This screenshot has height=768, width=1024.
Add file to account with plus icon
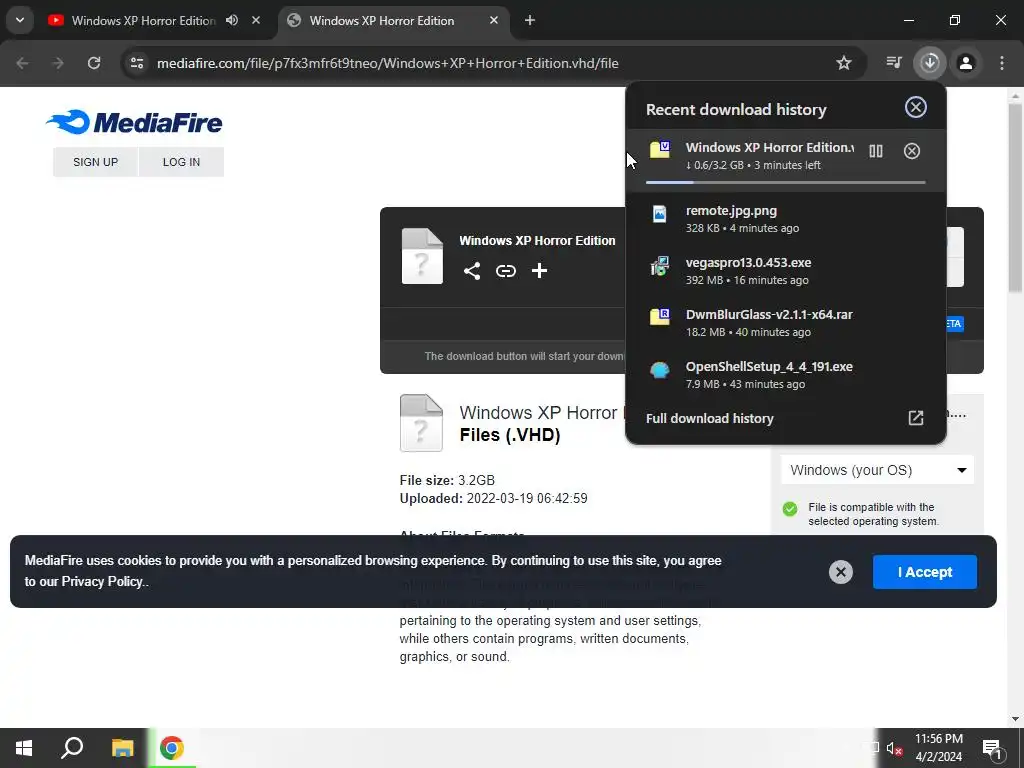click(x=539, y=270)
